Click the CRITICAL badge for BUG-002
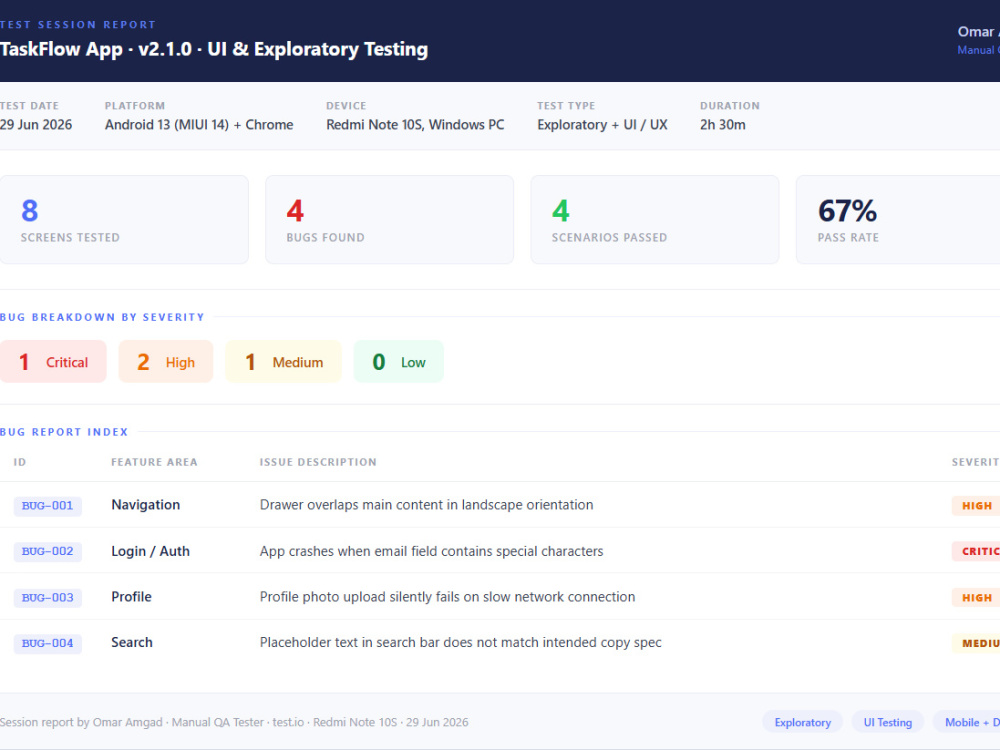This screenshot has height=750, width=1000. click(x=976, y=552)
